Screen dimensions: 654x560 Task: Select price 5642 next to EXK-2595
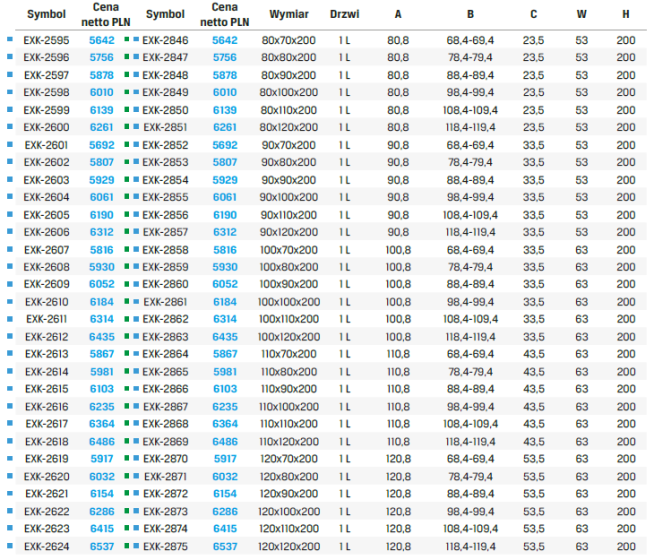102,40
